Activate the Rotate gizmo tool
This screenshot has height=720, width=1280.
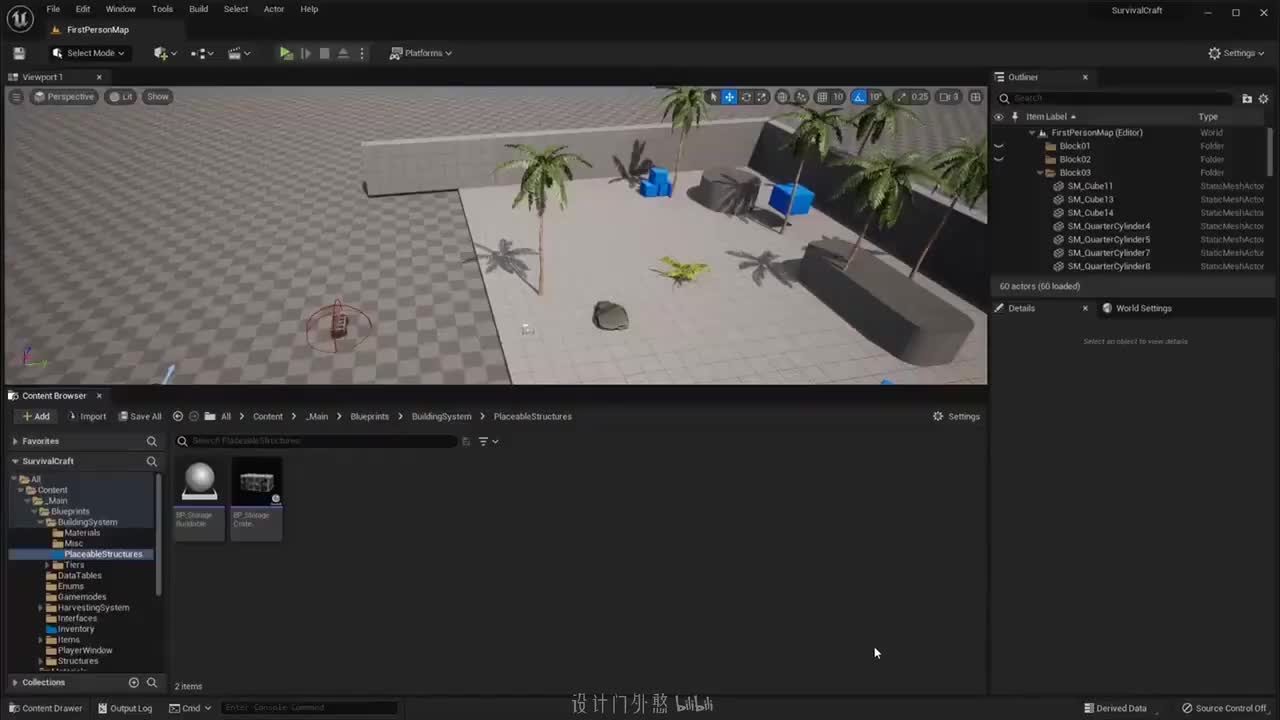(745, 97)
